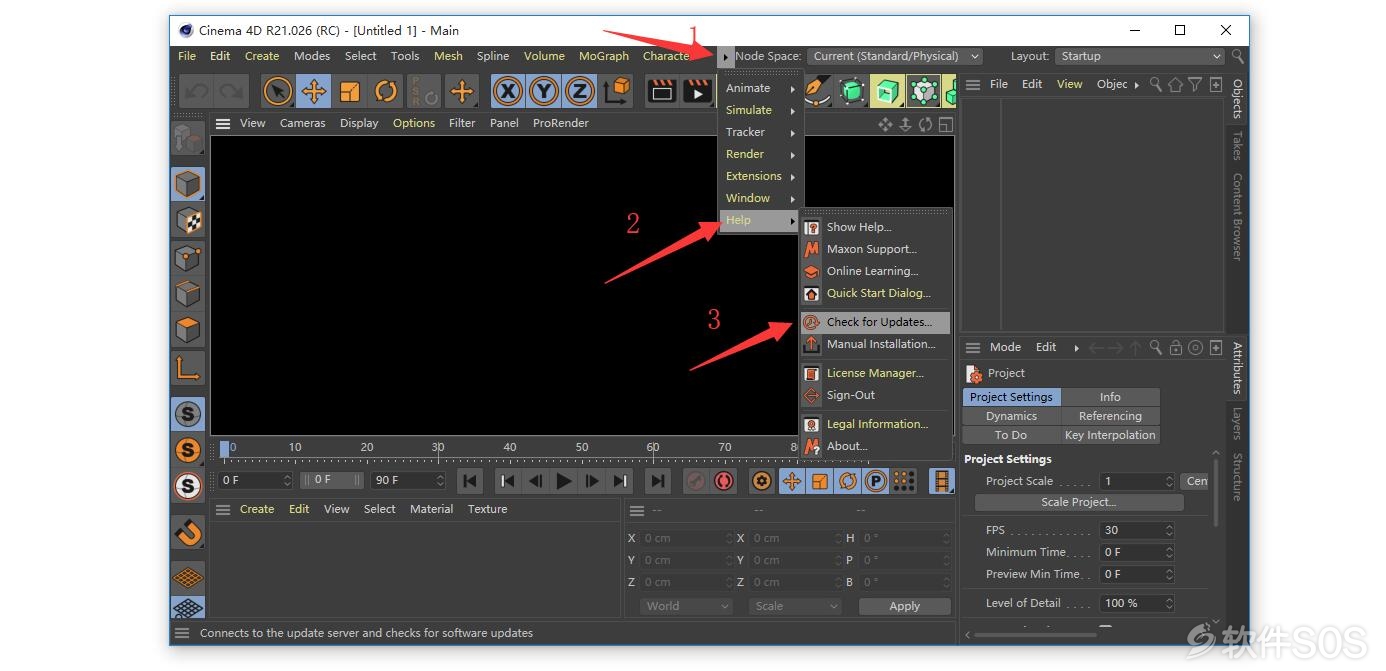Go to end of timeline

pos(657,481)
